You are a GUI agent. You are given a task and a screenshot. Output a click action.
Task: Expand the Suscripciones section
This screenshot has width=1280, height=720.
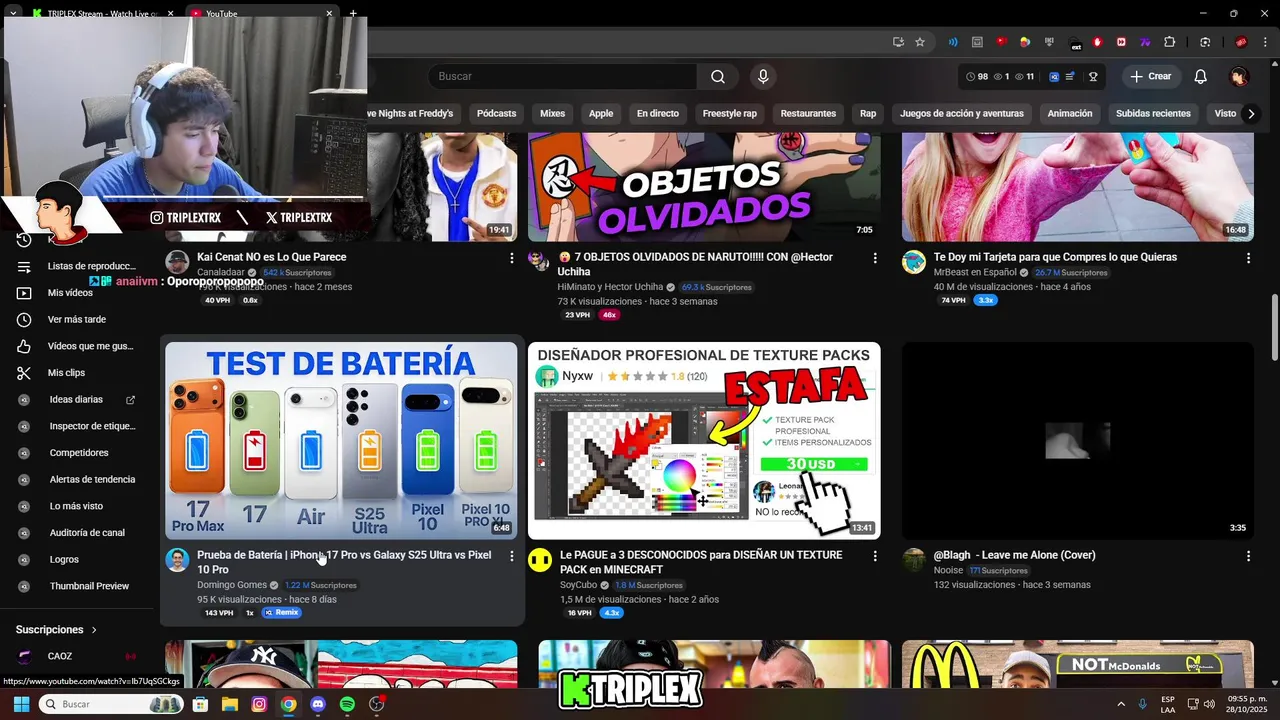pyautogui.click(x=56, y=630)
